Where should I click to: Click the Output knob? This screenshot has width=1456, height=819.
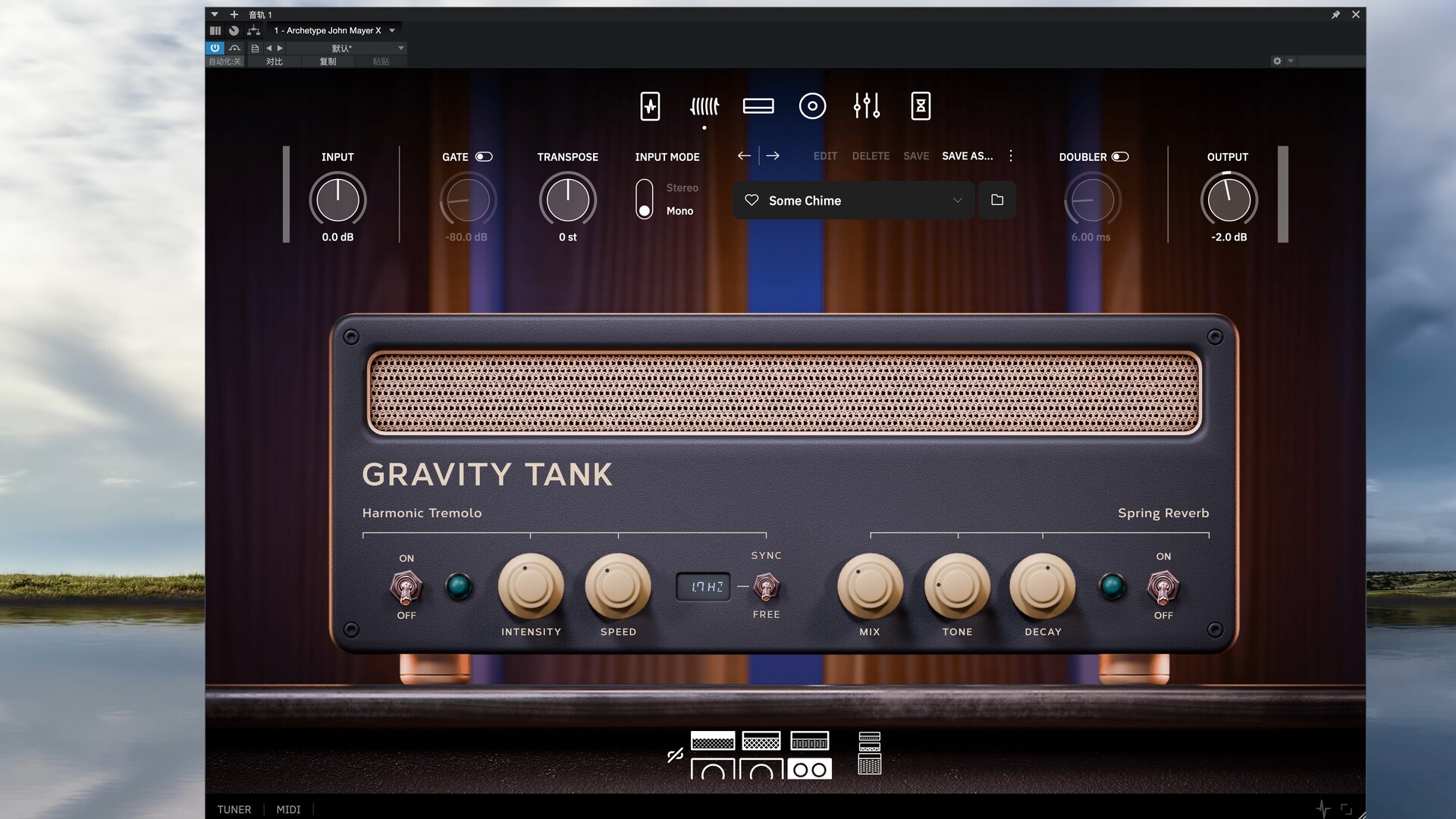(1228, 200)
